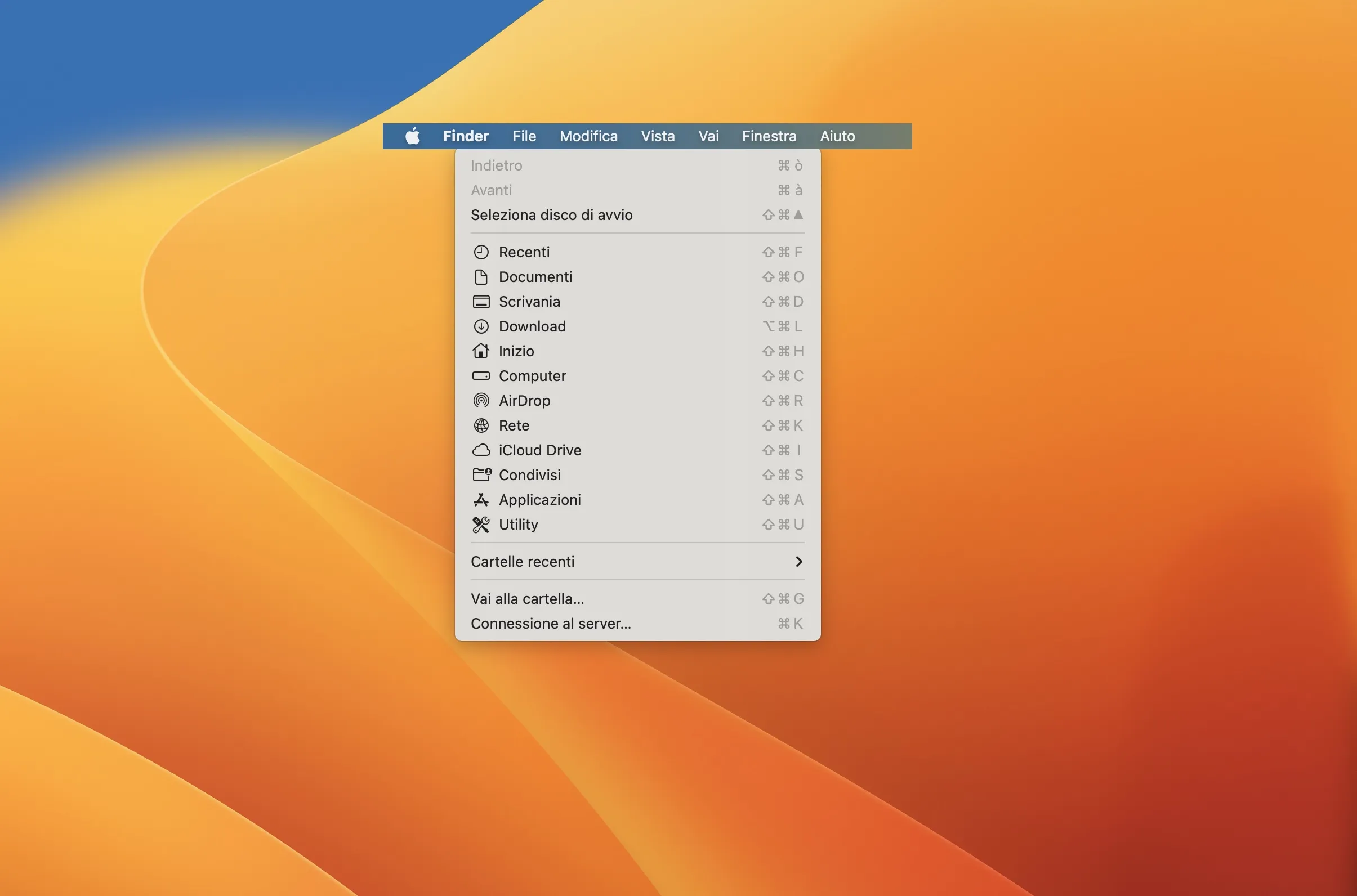The image size is (1357, 896).
Task: Select Computer from the Vai menu
Action: [532, 376]
